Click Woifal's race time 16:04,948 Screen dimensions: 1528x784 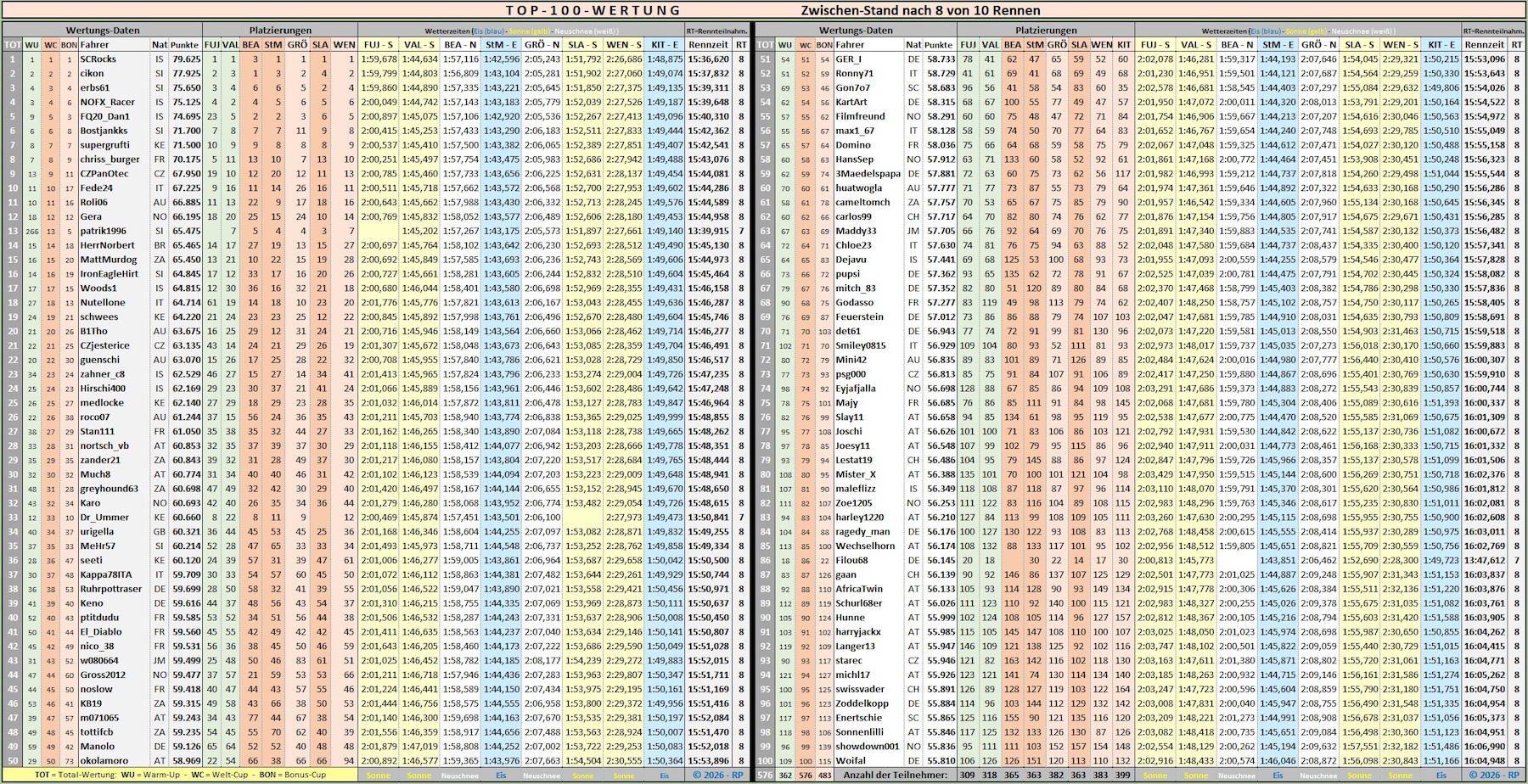coord(1484,761)
